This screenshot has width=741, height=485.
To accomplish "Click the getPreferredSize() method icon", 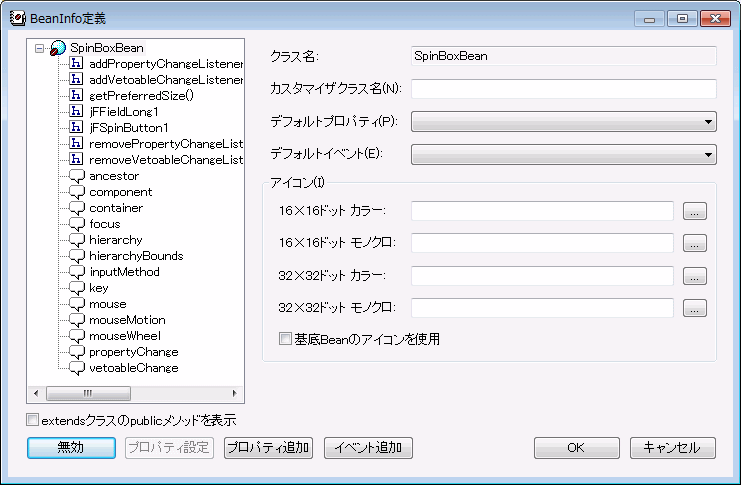I will coord(76,95).
